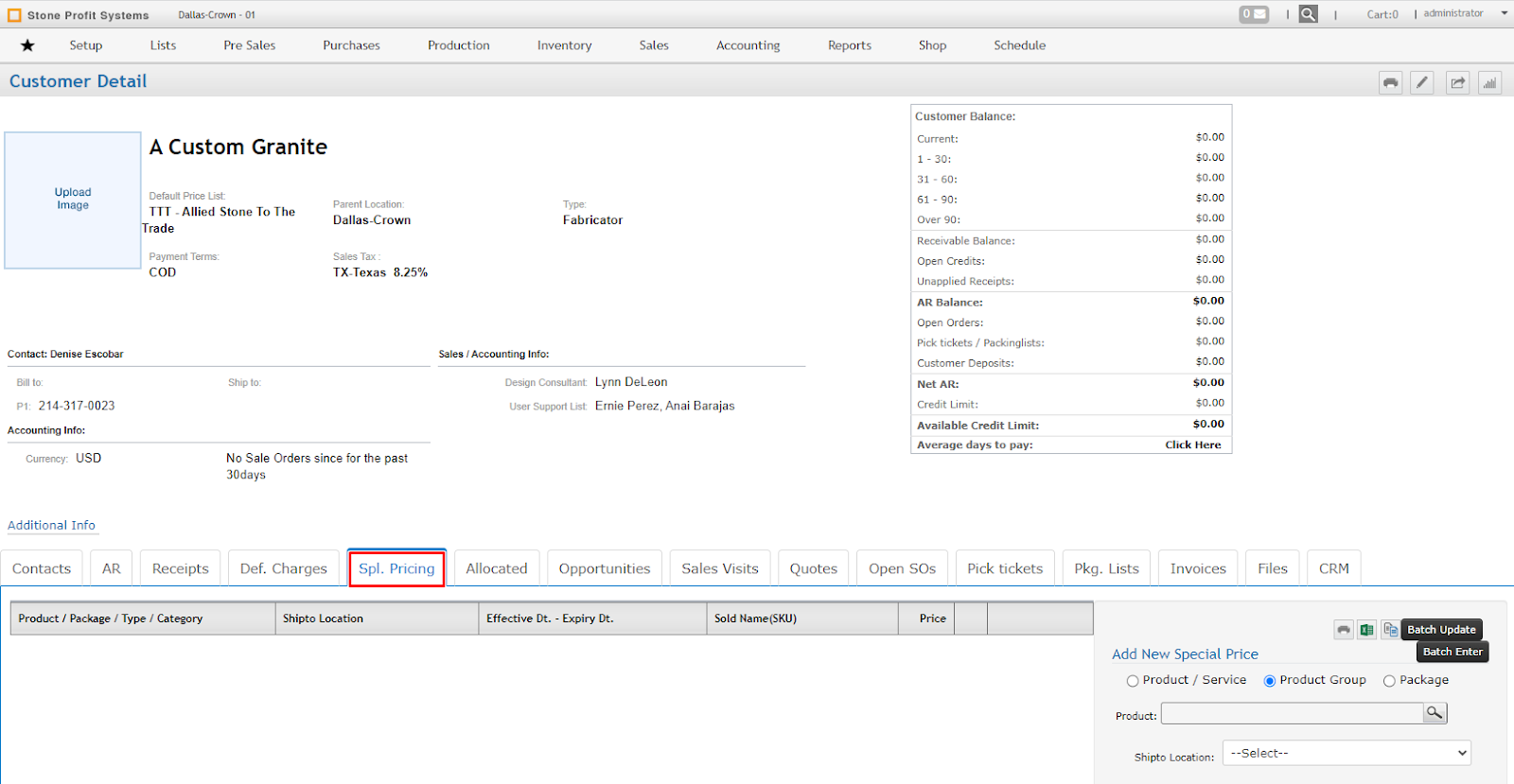Switch to the Pkg. Lists tab
The image size is (1514, 784).
coord(1107,568)
